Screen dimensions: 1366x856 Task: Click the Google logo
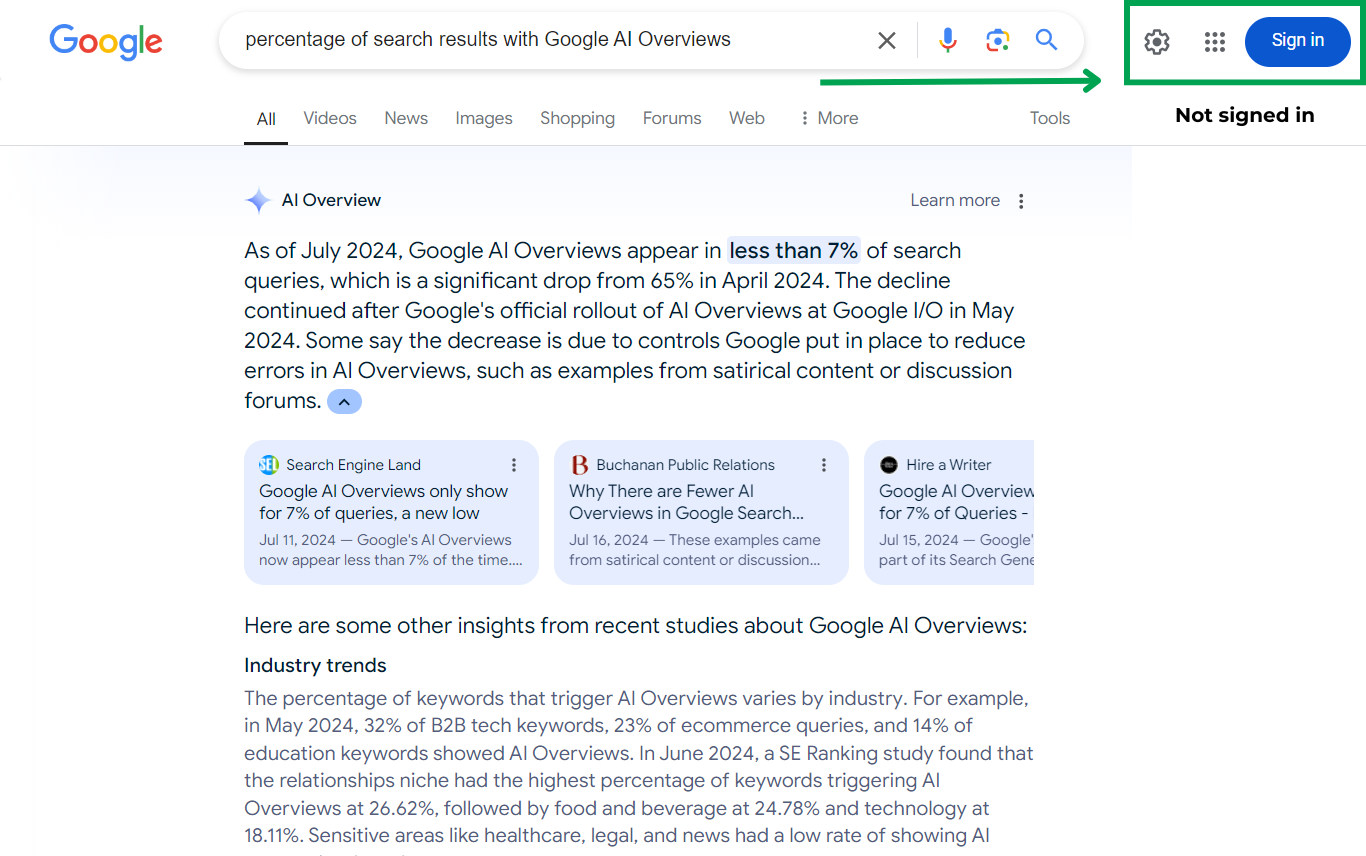106,41
